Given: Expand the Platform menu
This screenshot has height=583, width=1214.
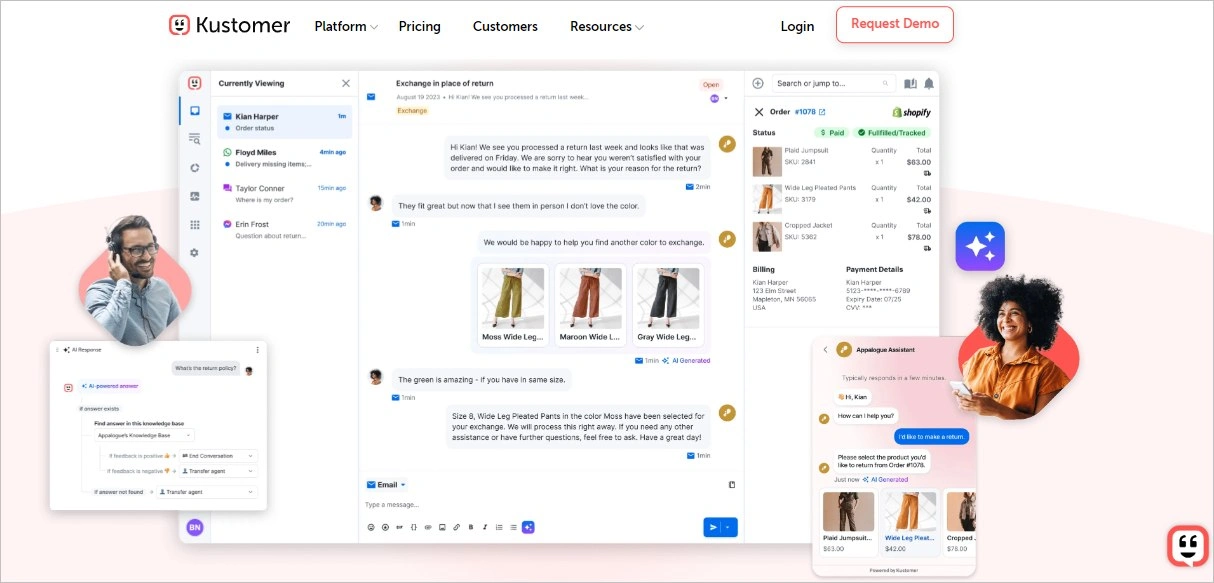Looking at the screenshot, I should [346, 27].
